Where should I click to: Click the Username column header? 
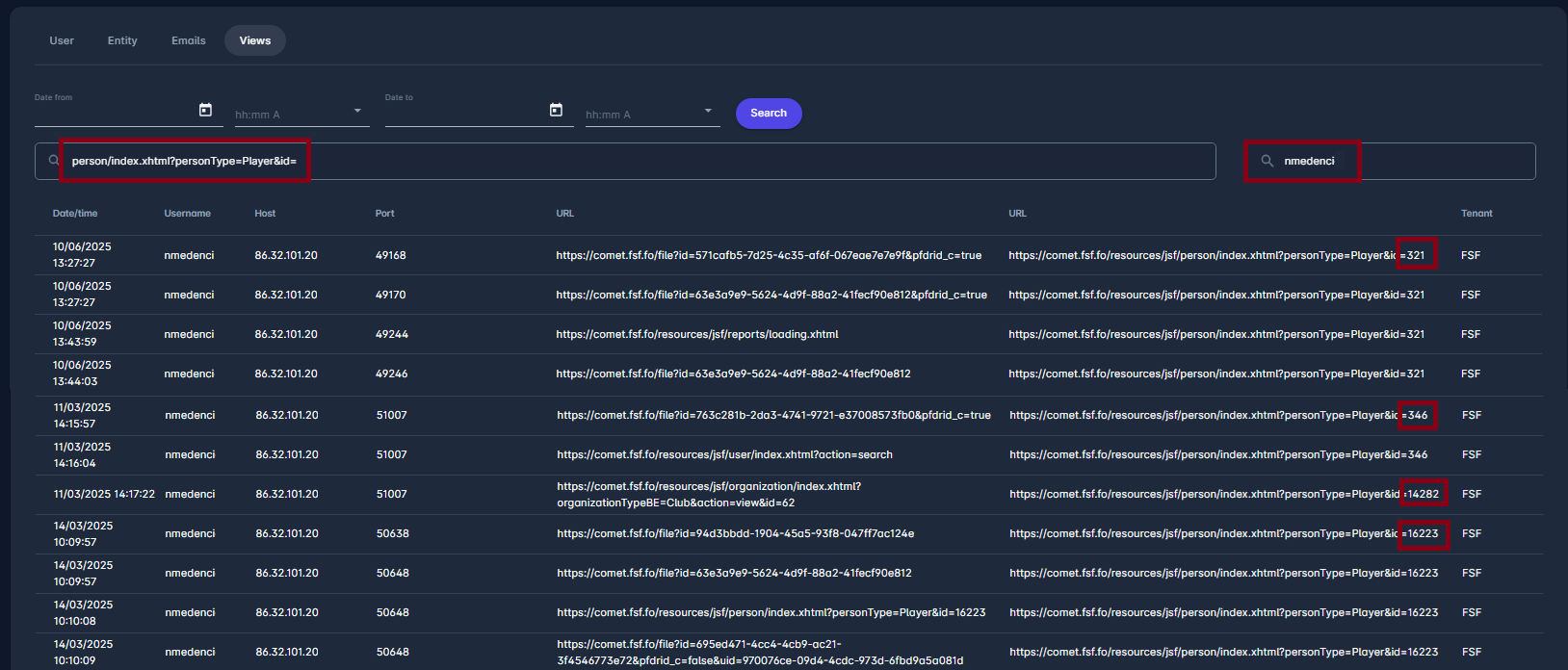coord(187,214)
